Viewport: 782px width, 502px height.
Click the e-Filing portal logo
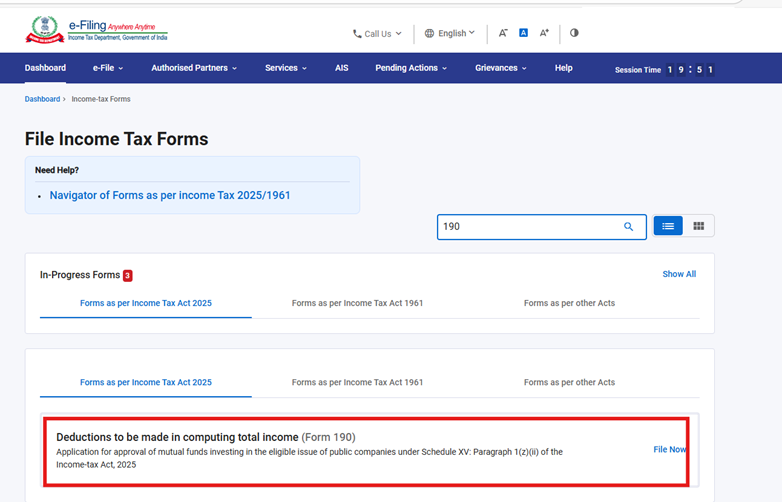click(x=97, y=32)
